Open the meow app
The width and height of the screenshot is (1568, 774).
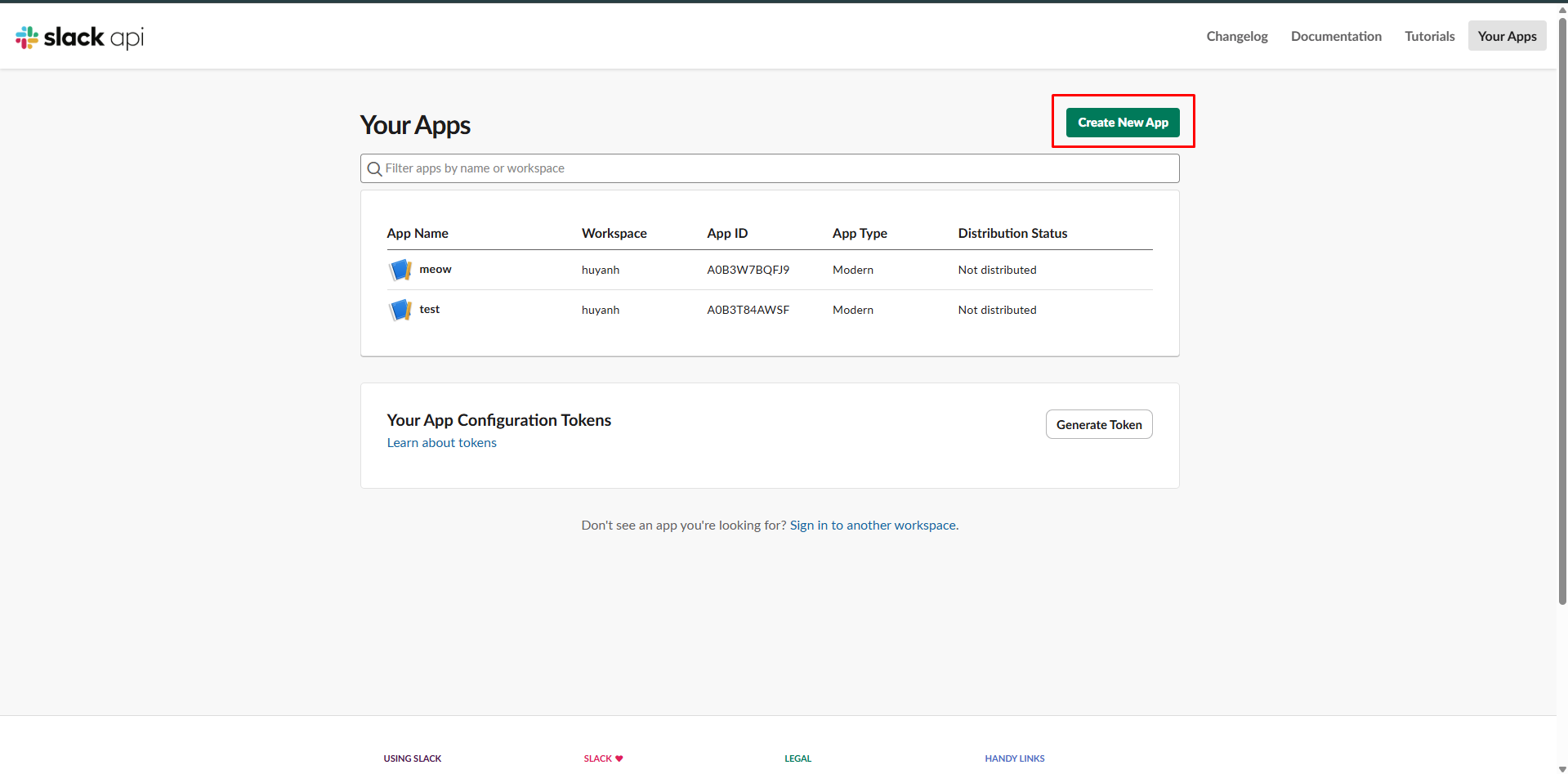pyautogui.click(x=436, y=269)
